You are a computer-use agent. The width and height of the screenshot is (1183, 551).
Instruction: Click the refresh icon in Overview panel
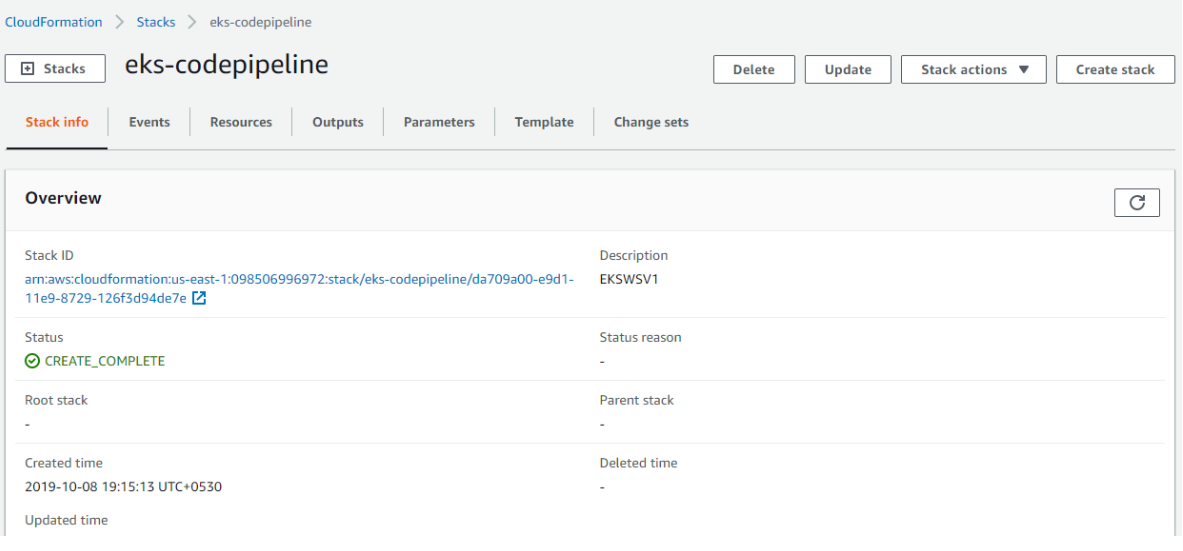[1136, 203]
